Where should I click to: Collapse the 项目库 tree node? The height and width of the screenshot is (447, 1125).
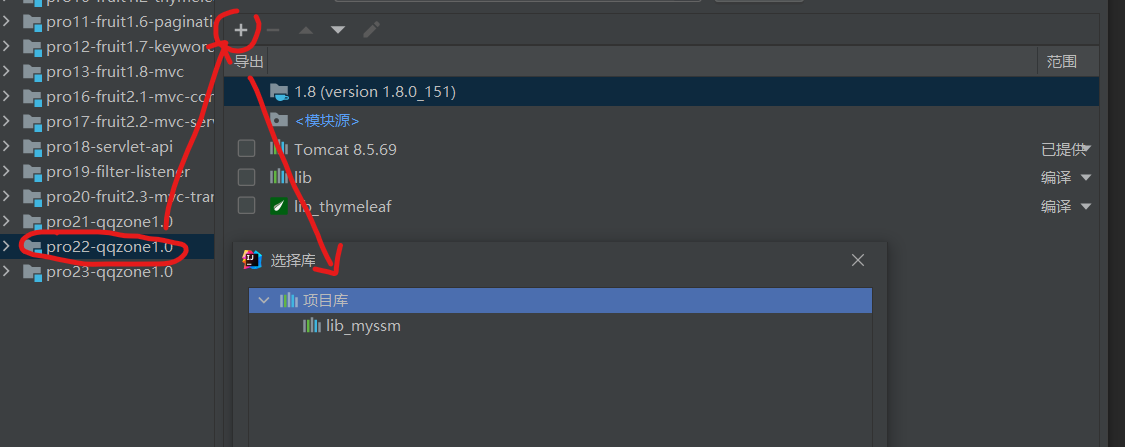263,300
